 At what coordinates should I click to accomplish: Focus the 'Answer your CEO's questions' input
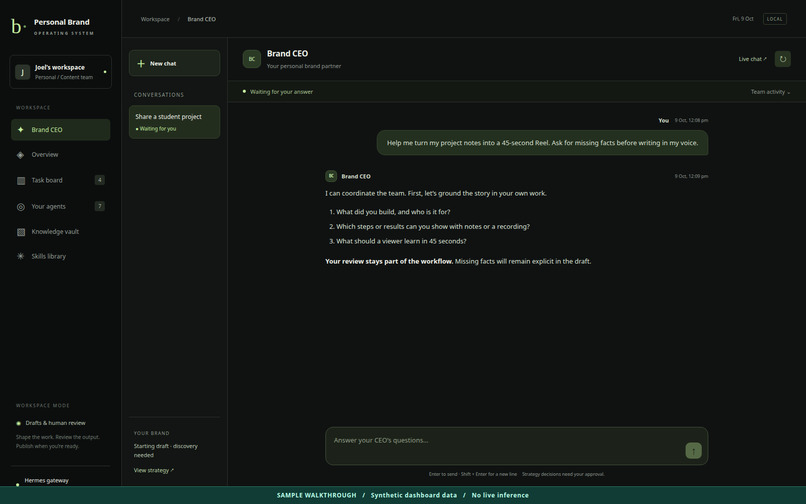pyautogui.click(x=517, y=446)
